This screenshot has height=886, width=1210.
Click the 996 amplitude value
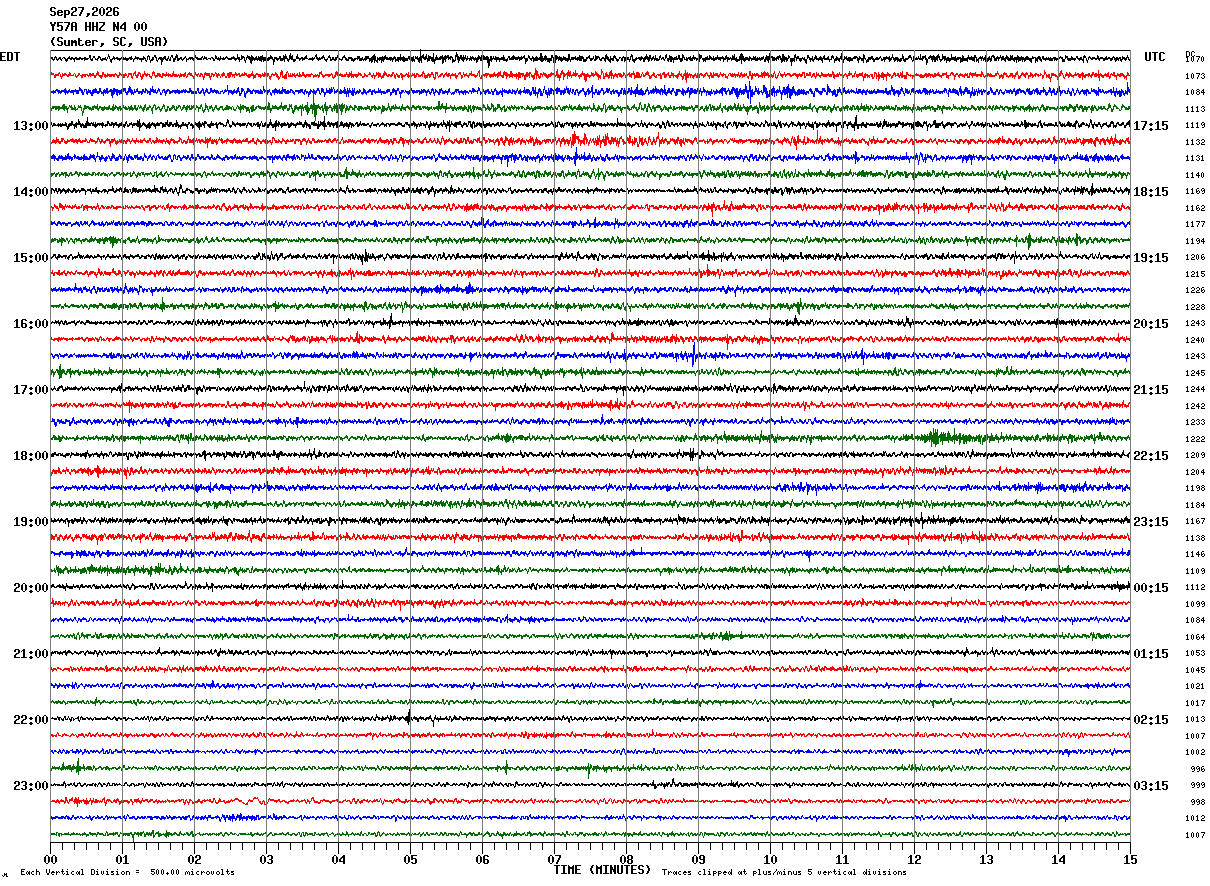click(1197, 770)
